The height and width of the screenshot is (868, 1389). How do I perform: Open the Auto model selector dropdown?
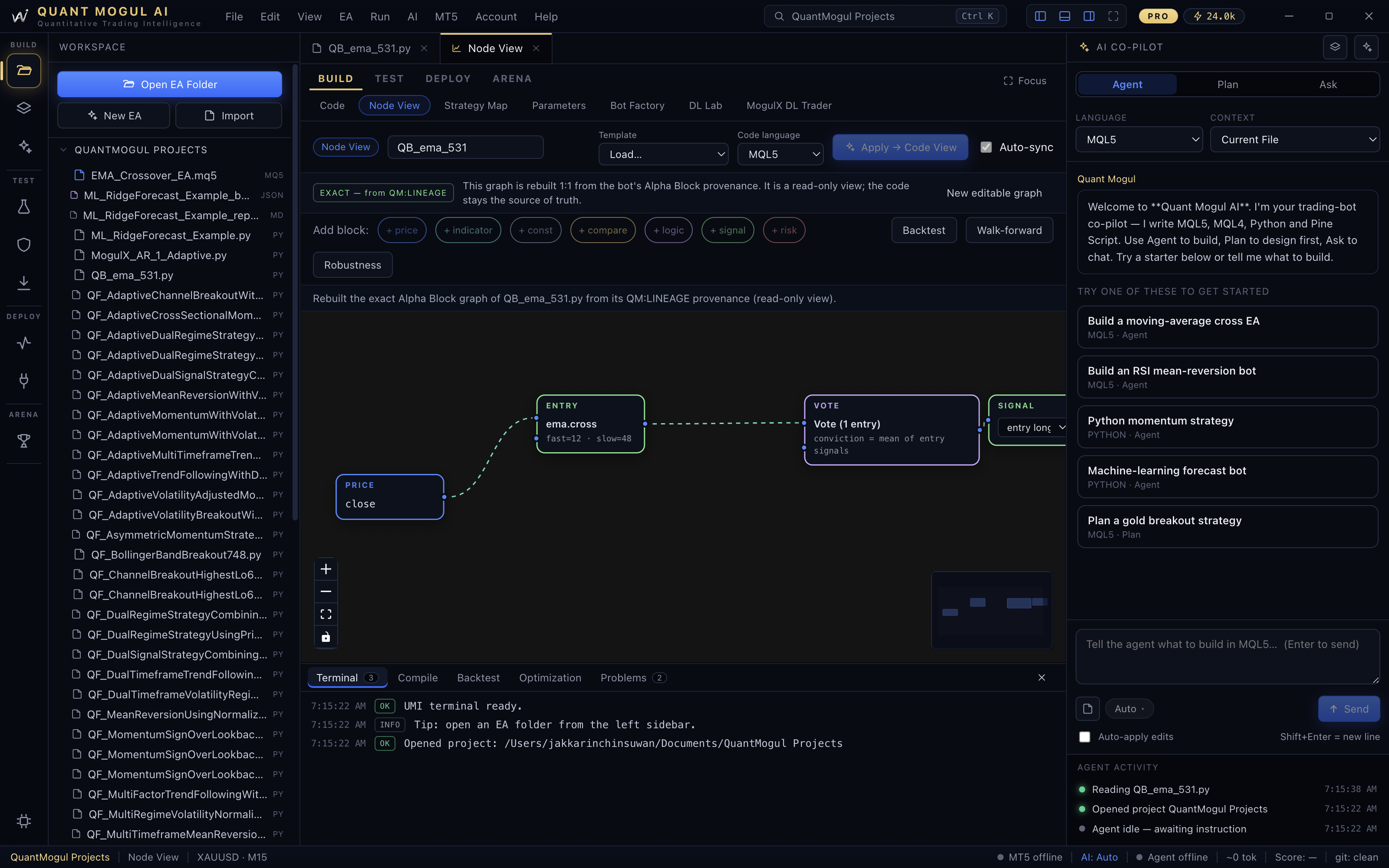1129,709
